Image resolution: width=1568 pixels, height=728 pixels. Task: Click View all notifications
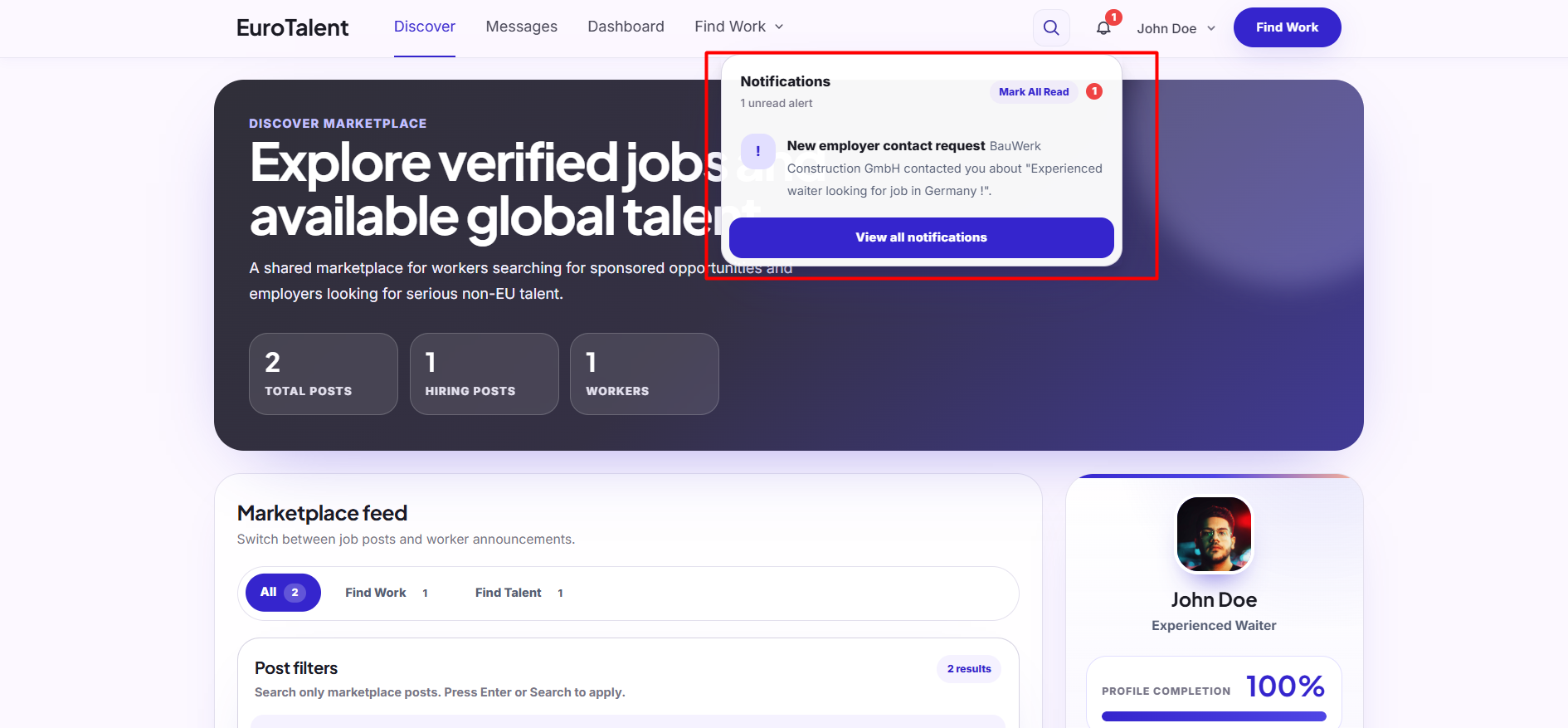[922, 237]
